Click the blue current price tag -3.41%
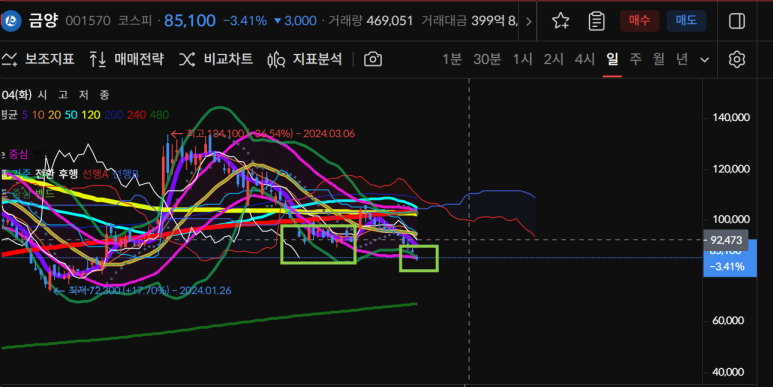This screenshot has height=387, width=773. [x=730, y=265]
